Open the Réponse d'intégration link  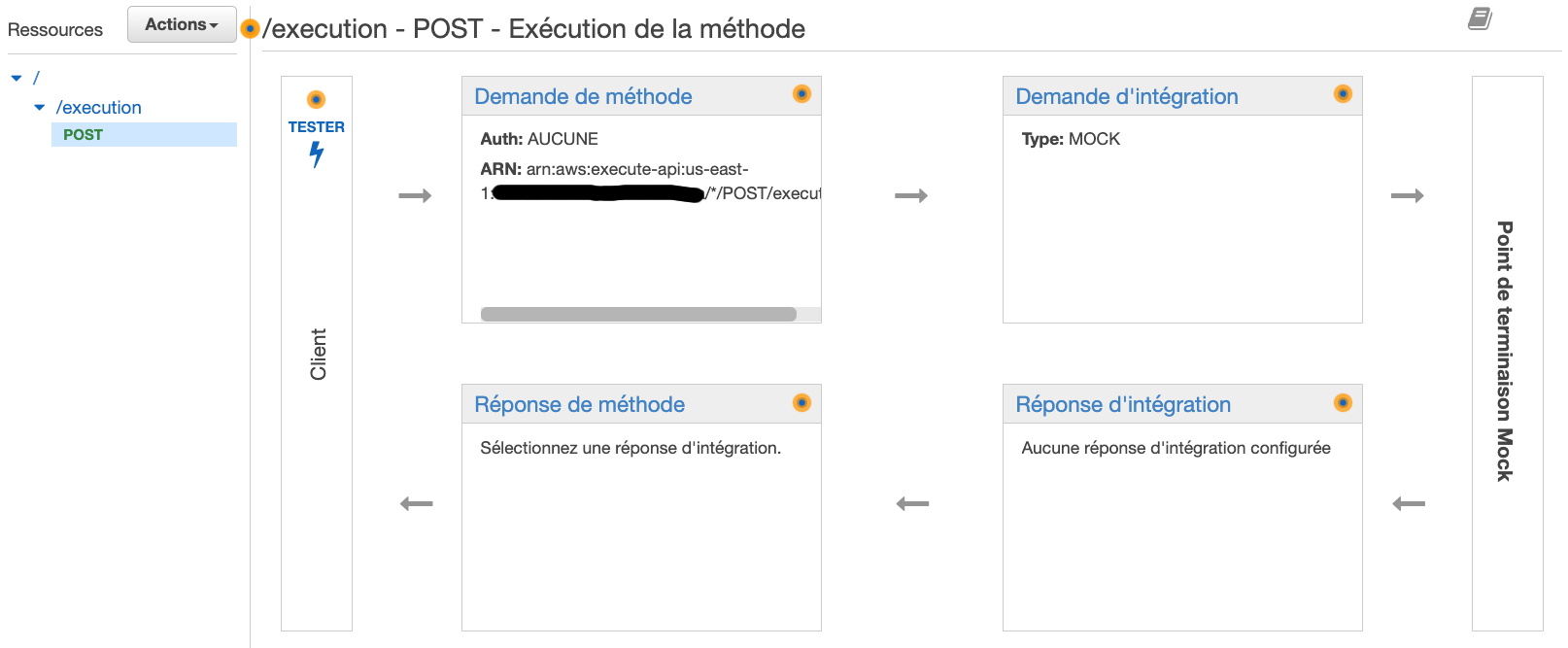(x=1123, y=404)
